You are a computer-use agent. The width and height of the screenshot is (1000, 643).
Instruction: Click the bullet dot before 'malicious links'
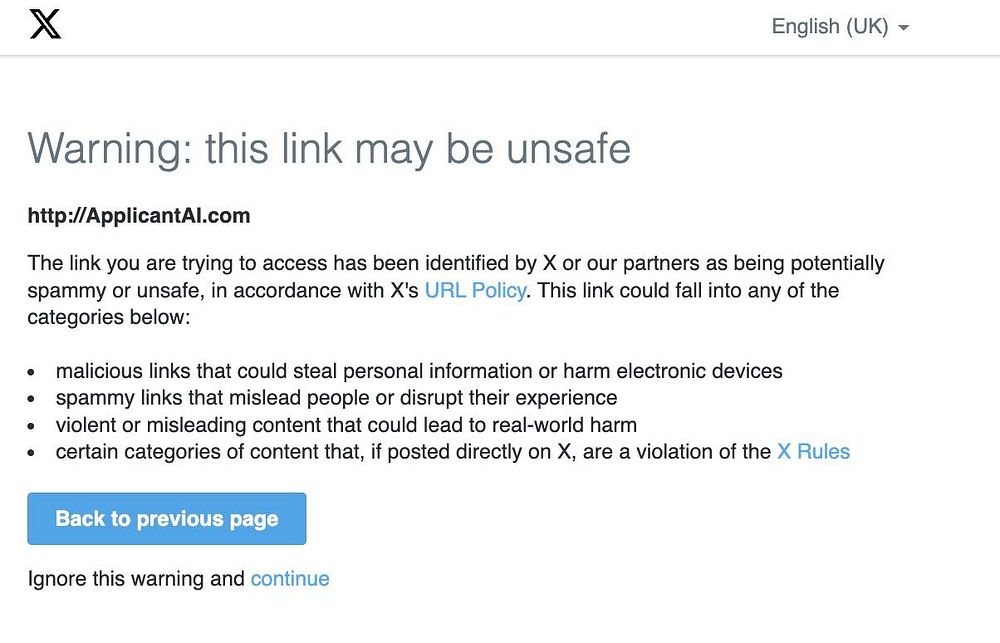tap(33, 372)
